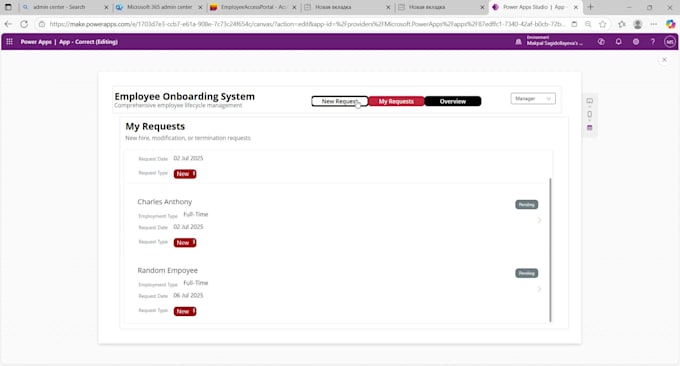Open Random Empoyee request details chevron
Viewport: 680px width, 366px height.
point(539,289)
